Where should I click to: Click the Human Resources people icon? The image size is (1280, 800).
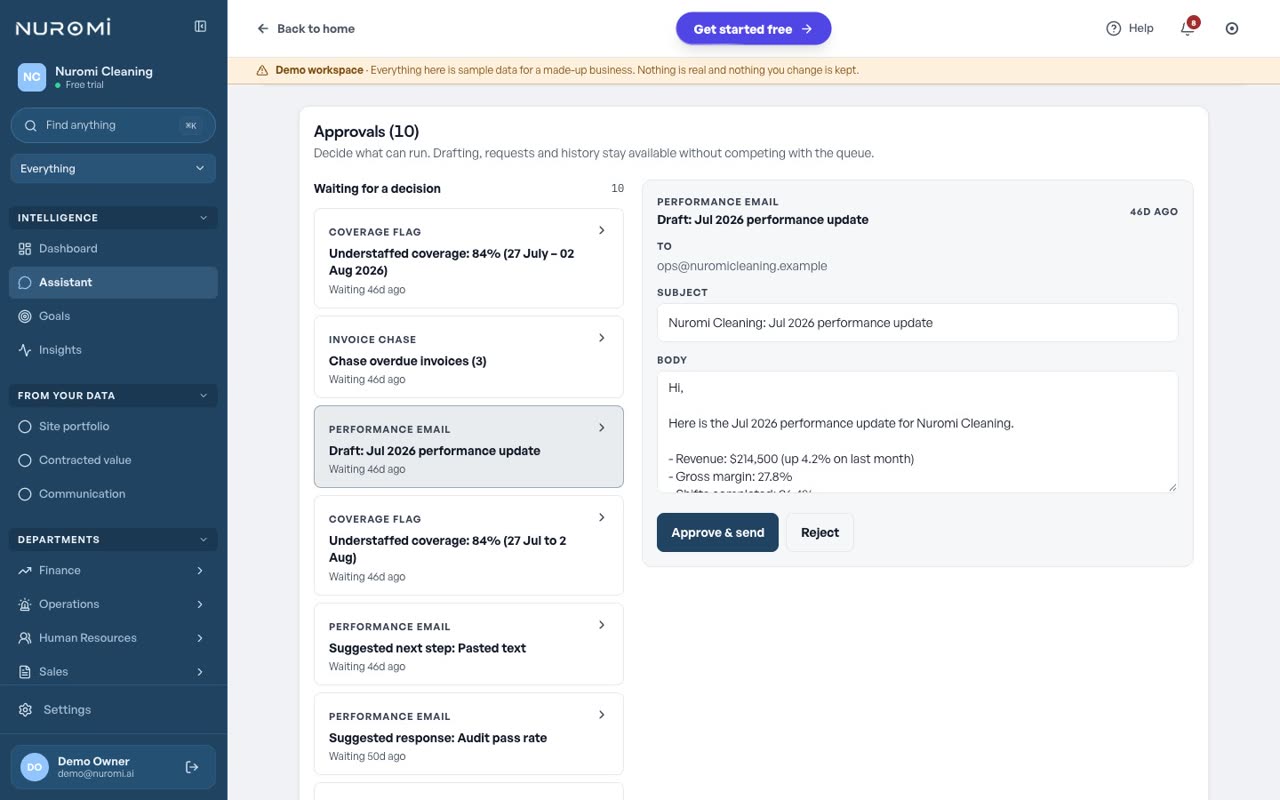point(25,638)
